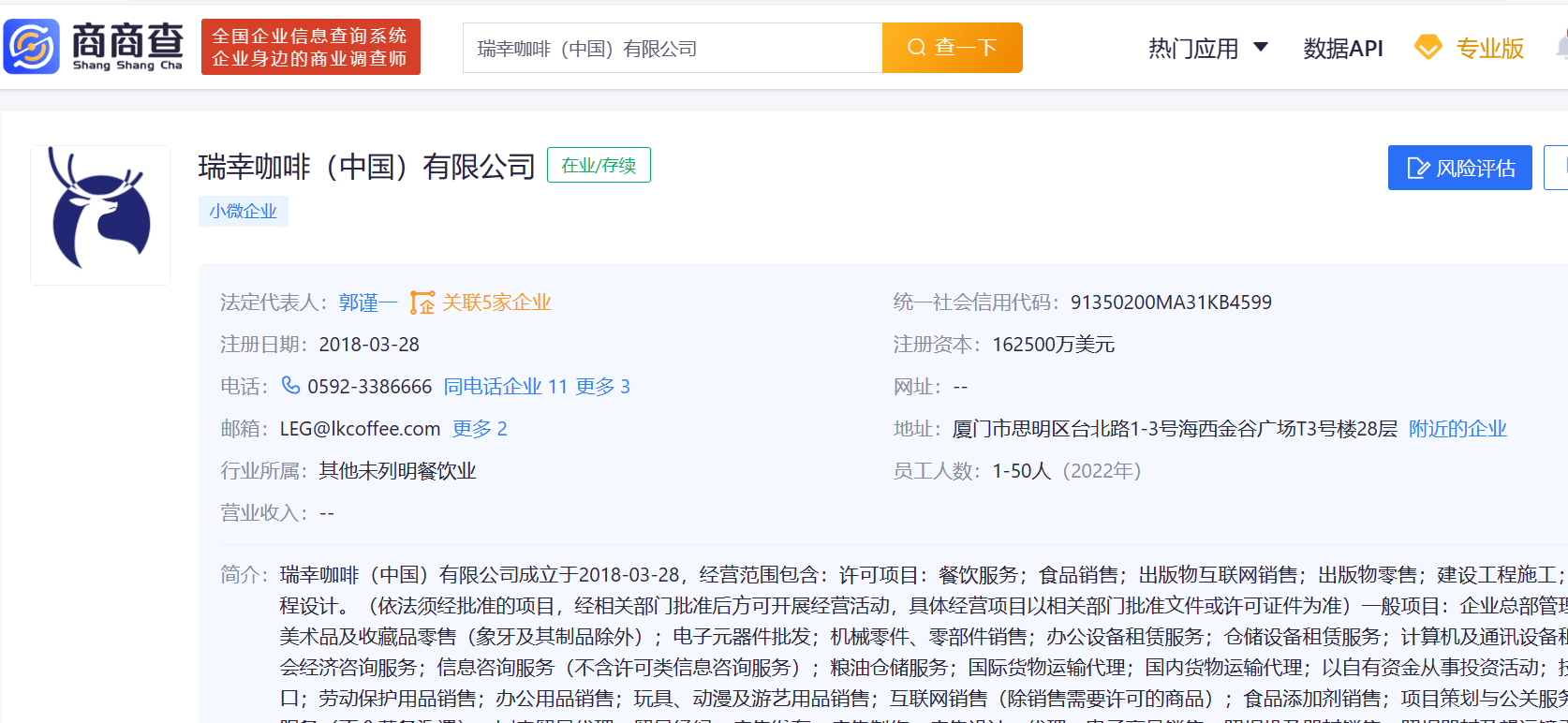
Task: Show more phone numbers via 更多 3
Action: click(602, 387)
